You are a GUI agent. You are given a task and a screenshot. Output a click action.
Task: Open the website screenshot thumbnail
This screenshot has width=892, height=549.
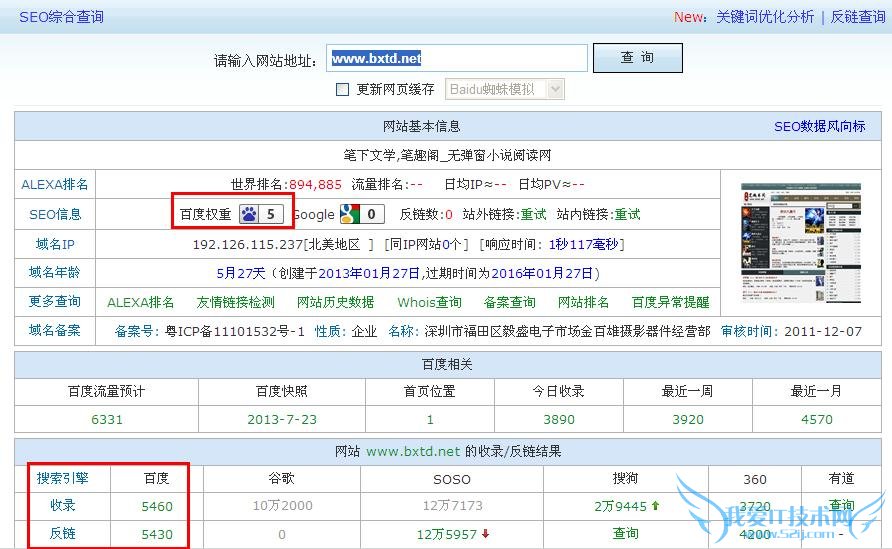(800, 243)
